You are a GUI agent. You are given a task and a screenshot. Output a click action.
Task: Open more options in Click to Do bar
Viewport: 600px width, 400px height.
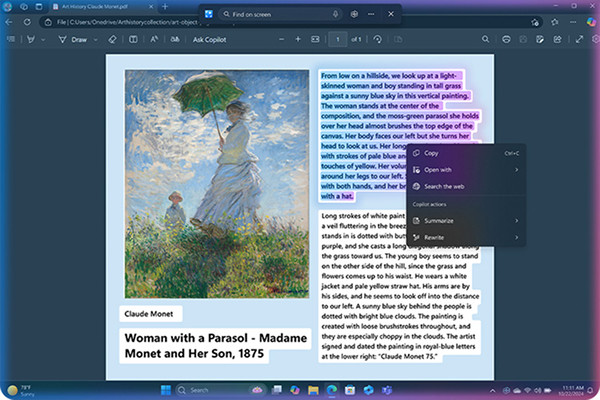[371, 14]
